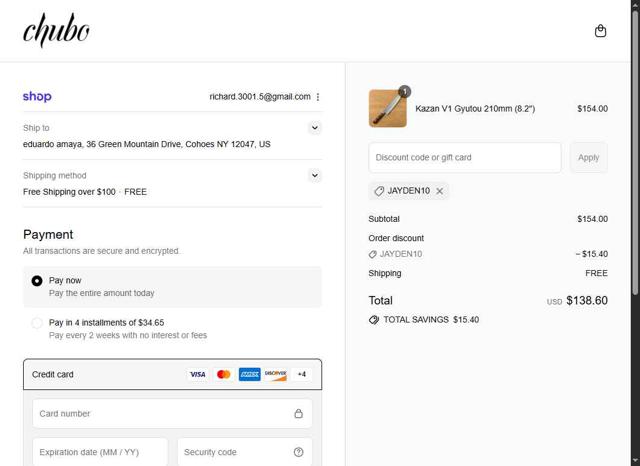Click the Shop pay logo

[x=37, y=96]
